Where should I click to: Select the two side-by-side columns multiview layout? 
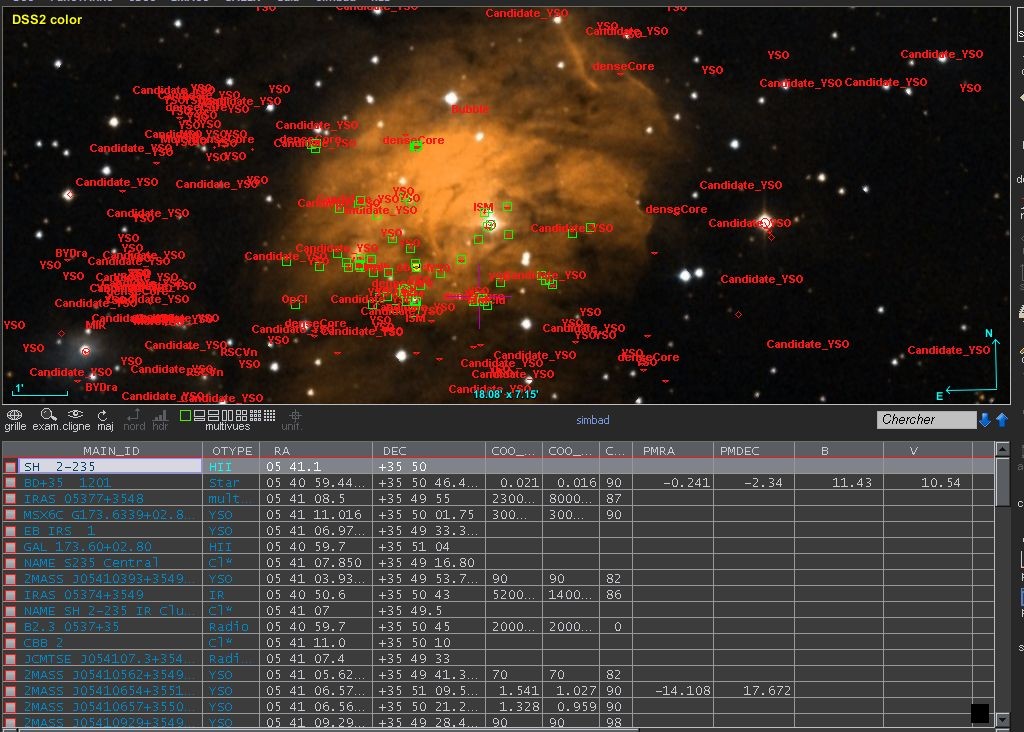(227, 415)
